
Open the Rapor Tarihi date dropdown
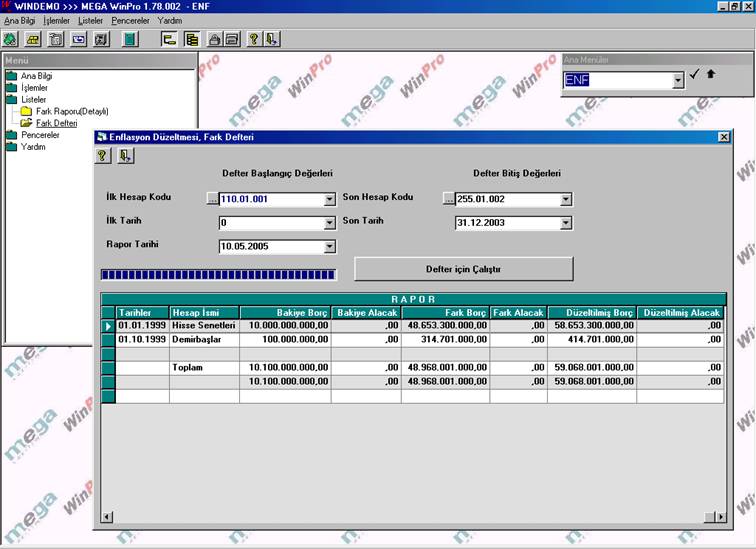pos(330,247)
